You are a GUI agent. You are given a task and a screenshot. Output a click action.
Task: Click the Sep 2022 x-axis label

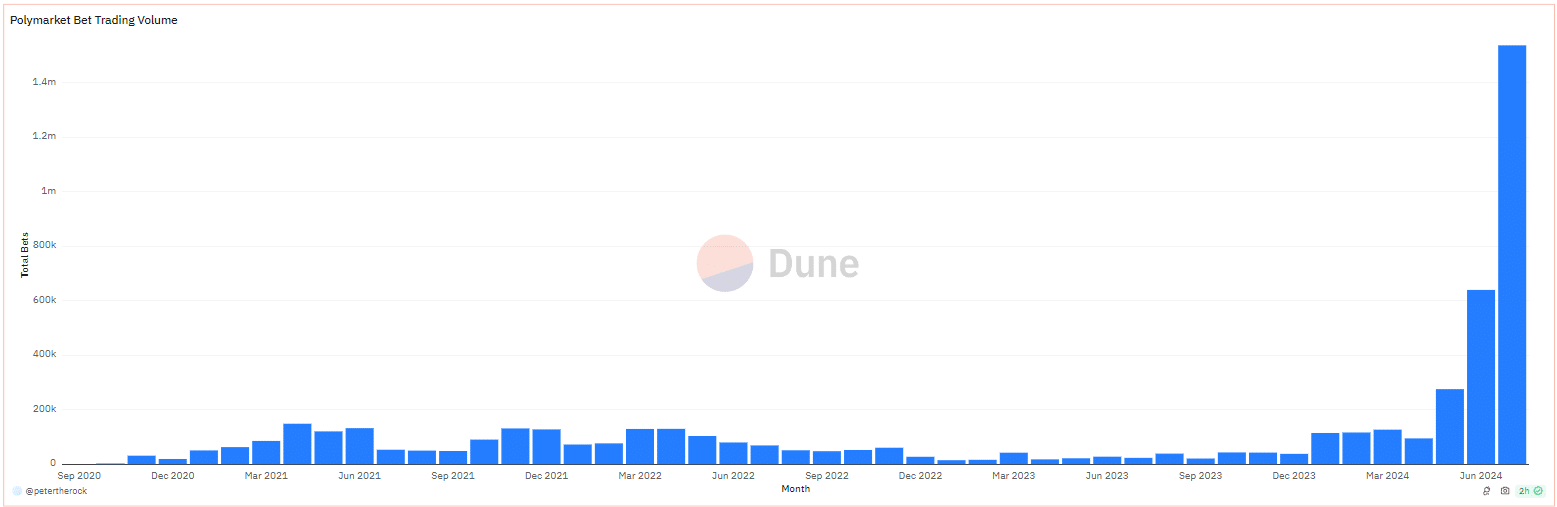827,476
